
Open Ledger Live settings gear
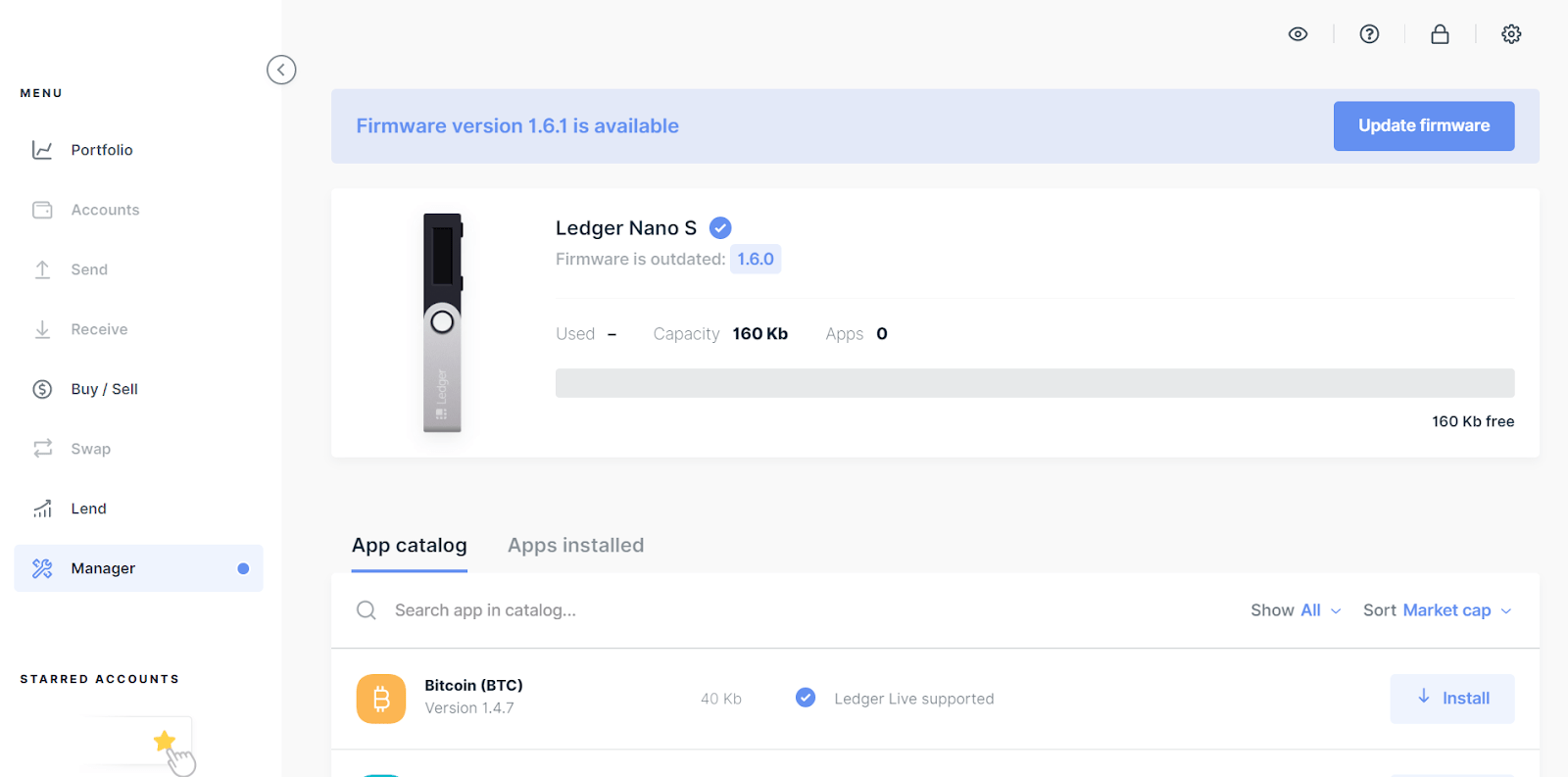(1510, 33)
